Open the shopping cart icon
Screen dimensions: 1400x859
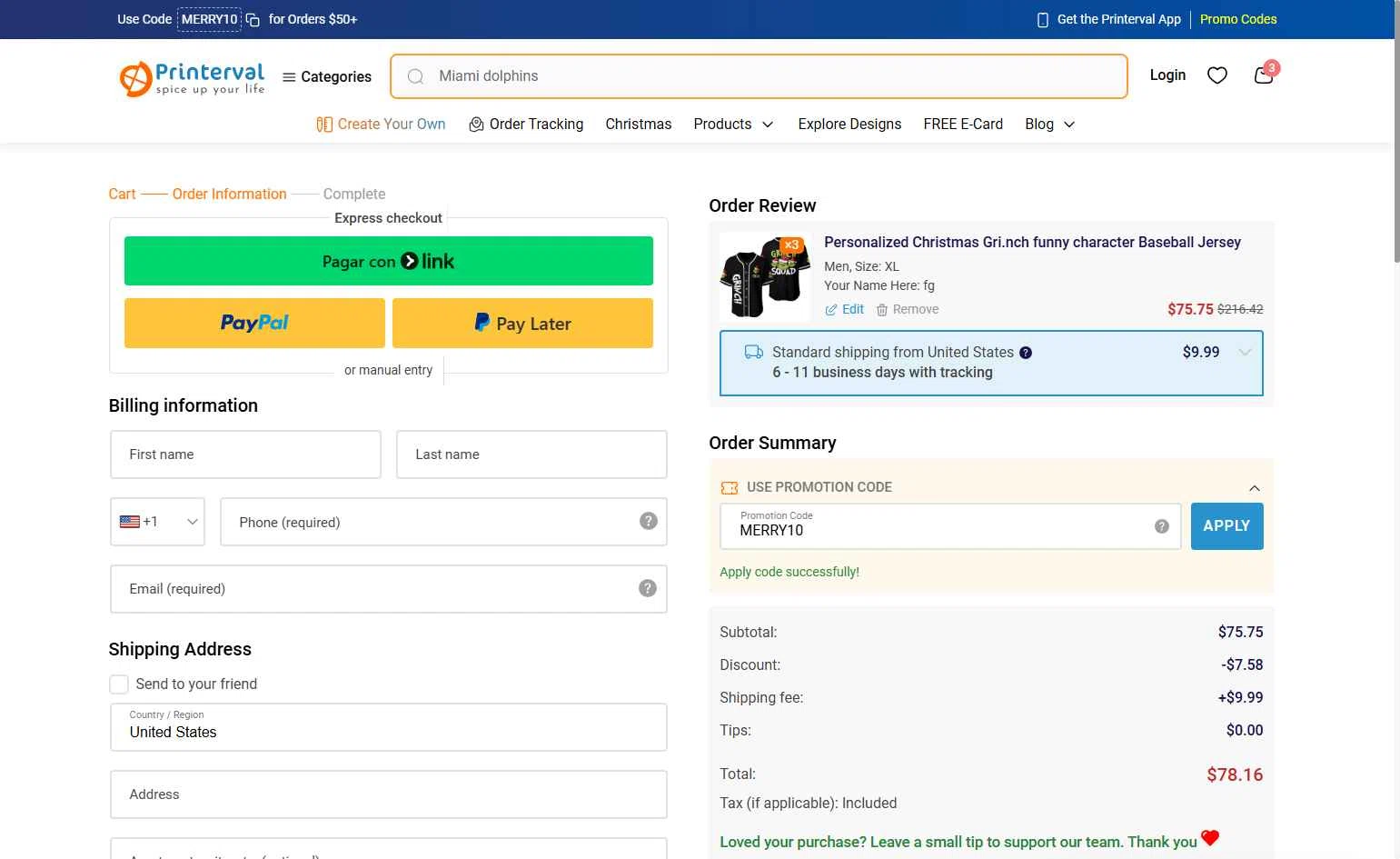[1263, 75]
